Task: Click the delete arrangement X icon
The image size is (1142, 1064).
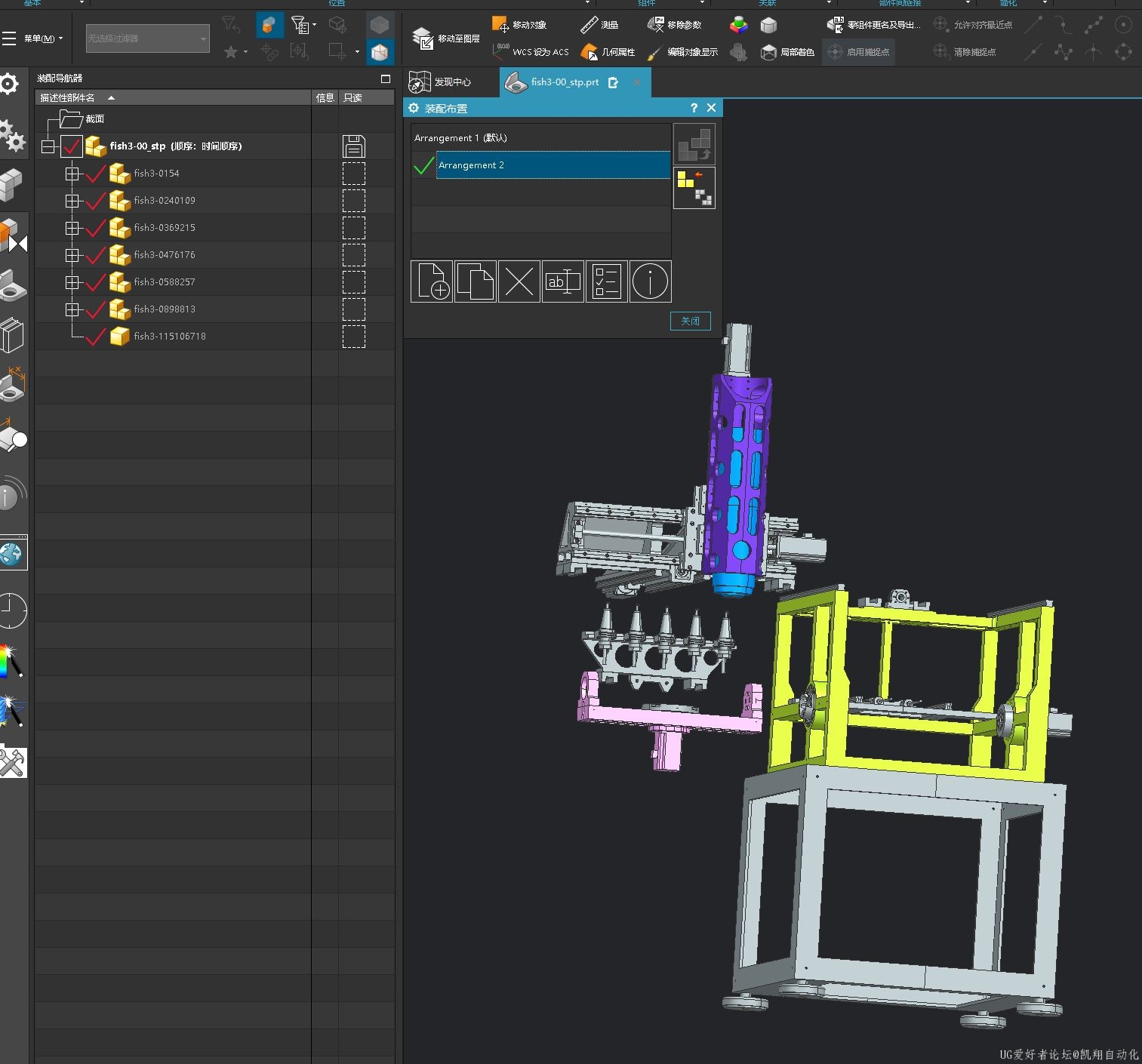Action: point(519,281)
